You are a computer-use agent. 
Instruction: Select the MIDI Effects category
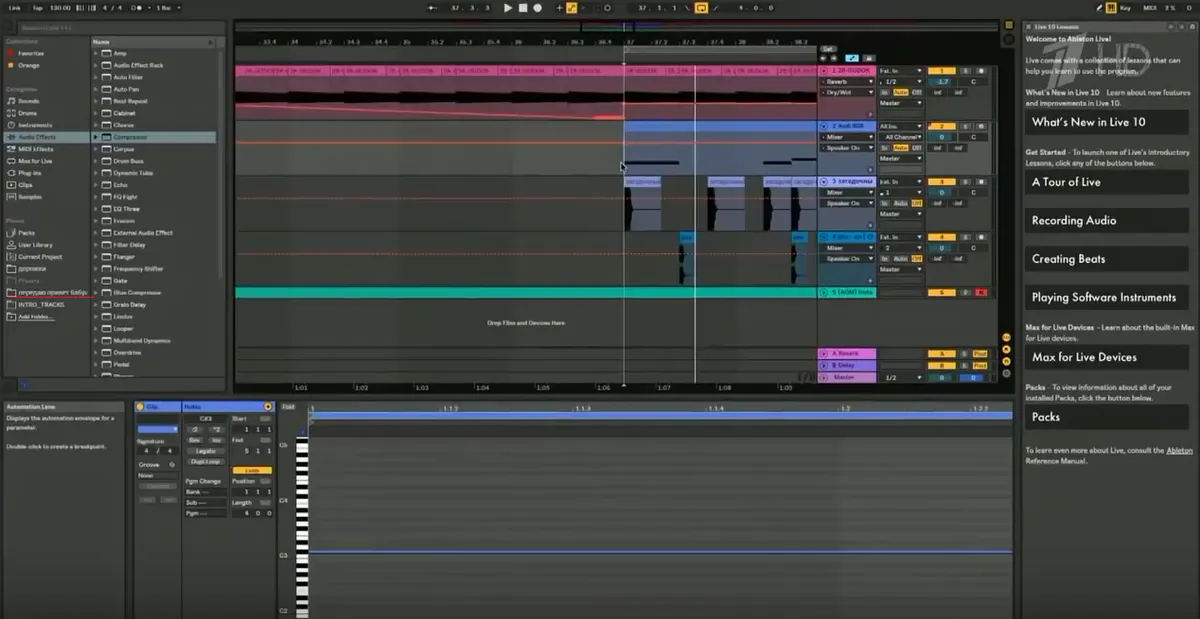[x=36, y=149]
